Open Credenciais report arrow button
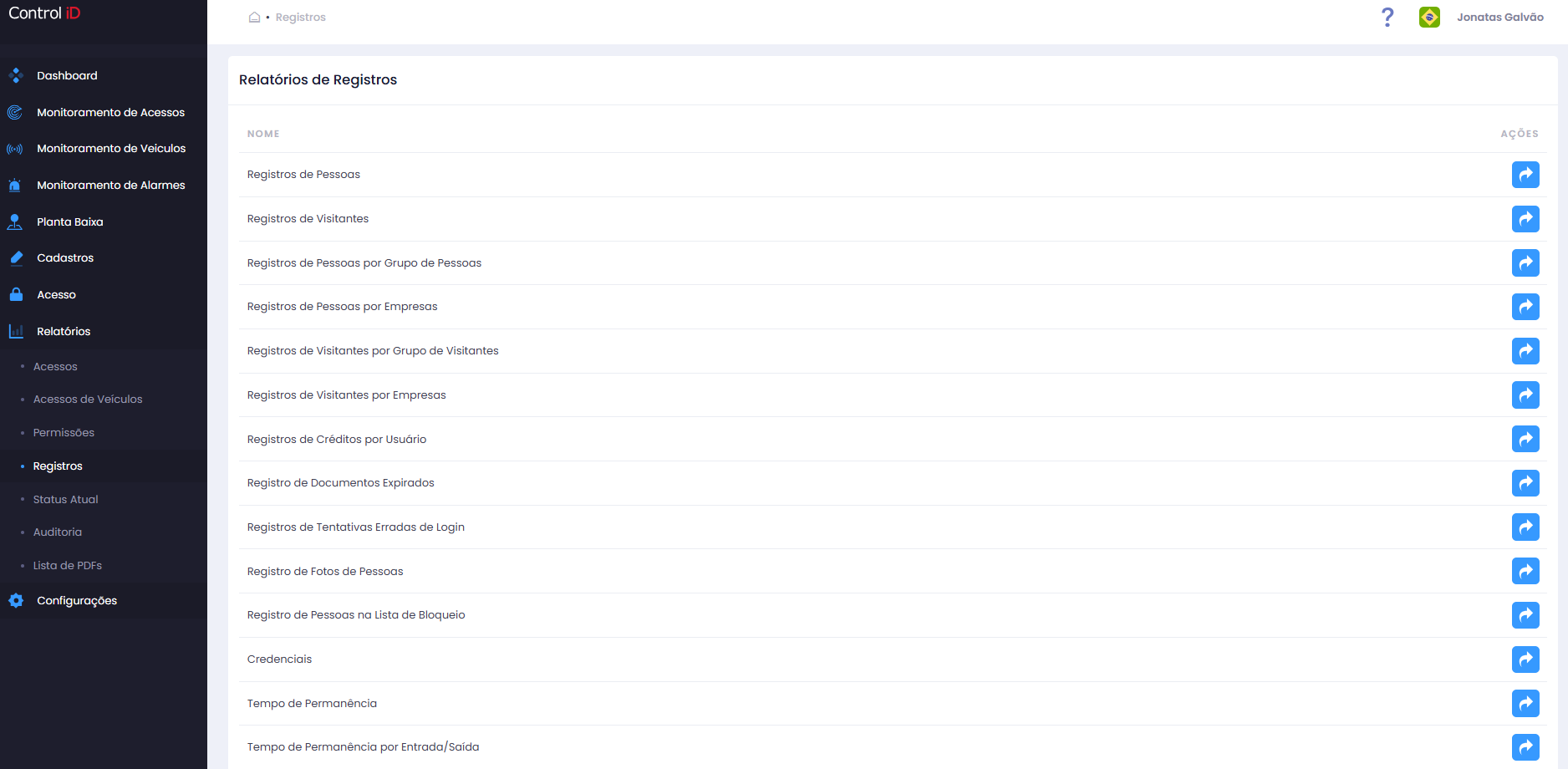Image resolution: width=1568 pixels, height=769 pixels. coord(1525,660)
